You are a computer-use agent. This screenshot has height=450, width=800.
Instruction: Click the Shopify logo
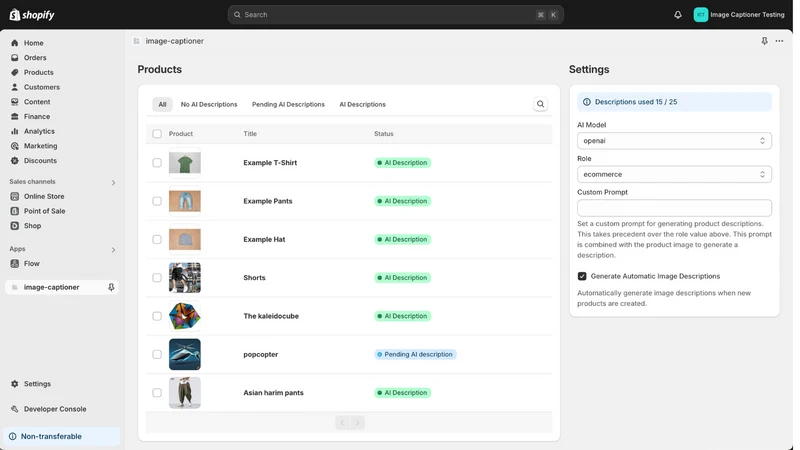click(x=32, y=15)
